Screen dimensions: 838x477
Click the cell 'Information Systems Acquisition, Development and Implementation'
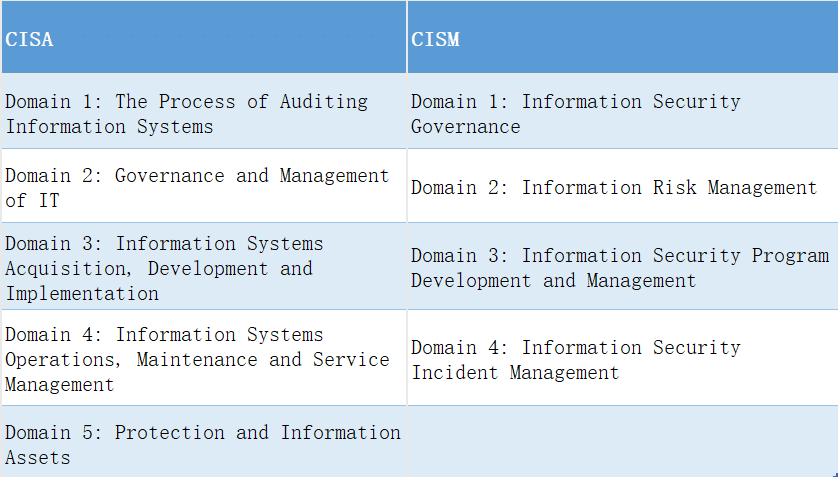pos(204,266)
